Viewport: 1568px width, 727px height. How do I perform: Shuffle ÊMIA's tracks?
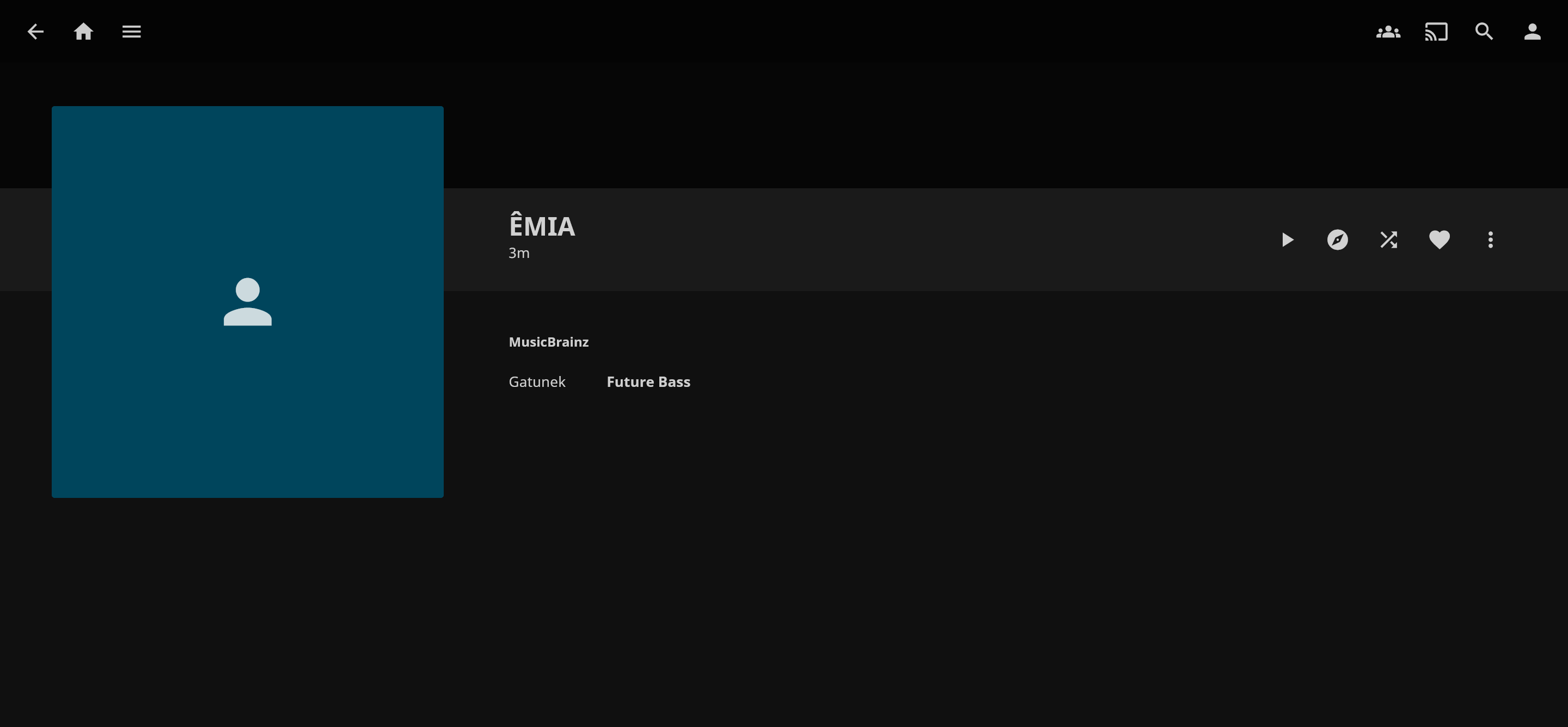(x=1388, y=239)
